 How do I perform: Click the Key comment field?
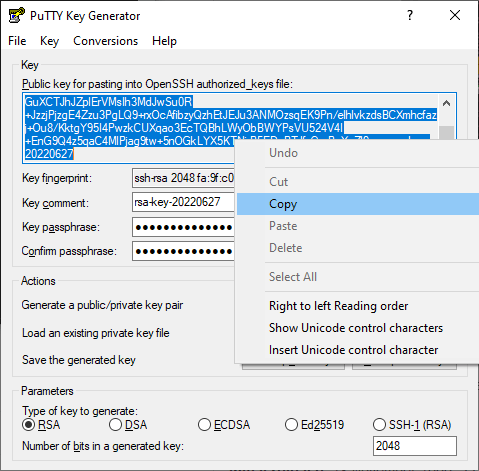point(183,202)
